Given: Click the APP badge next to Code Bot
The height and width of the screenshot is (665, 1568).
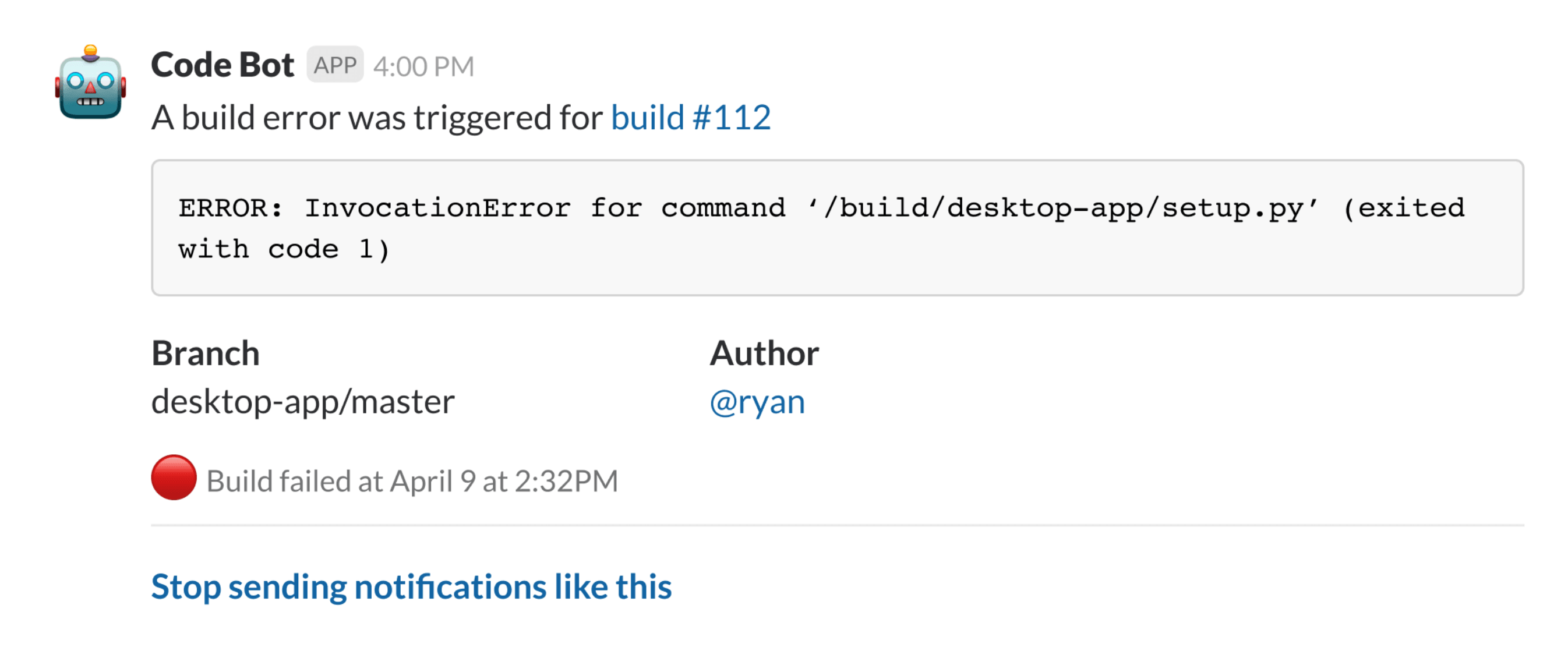Looking at the screenshot, I should [335, 65].
